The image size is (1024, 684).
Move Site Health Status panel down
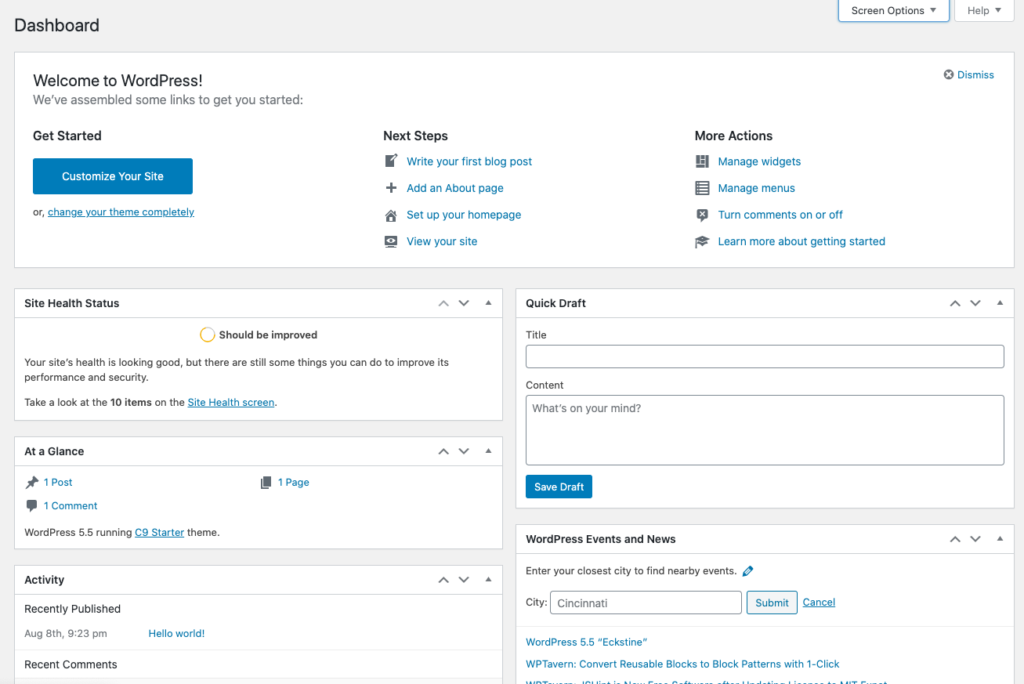coord(464,303)
